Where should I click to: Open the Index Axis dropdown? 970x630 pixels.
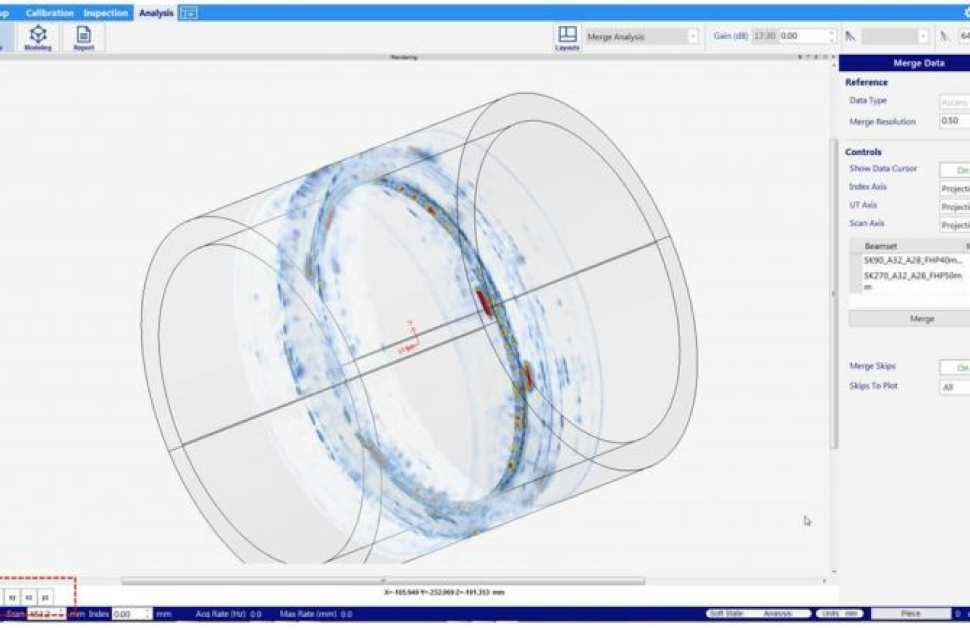point(955,188)
